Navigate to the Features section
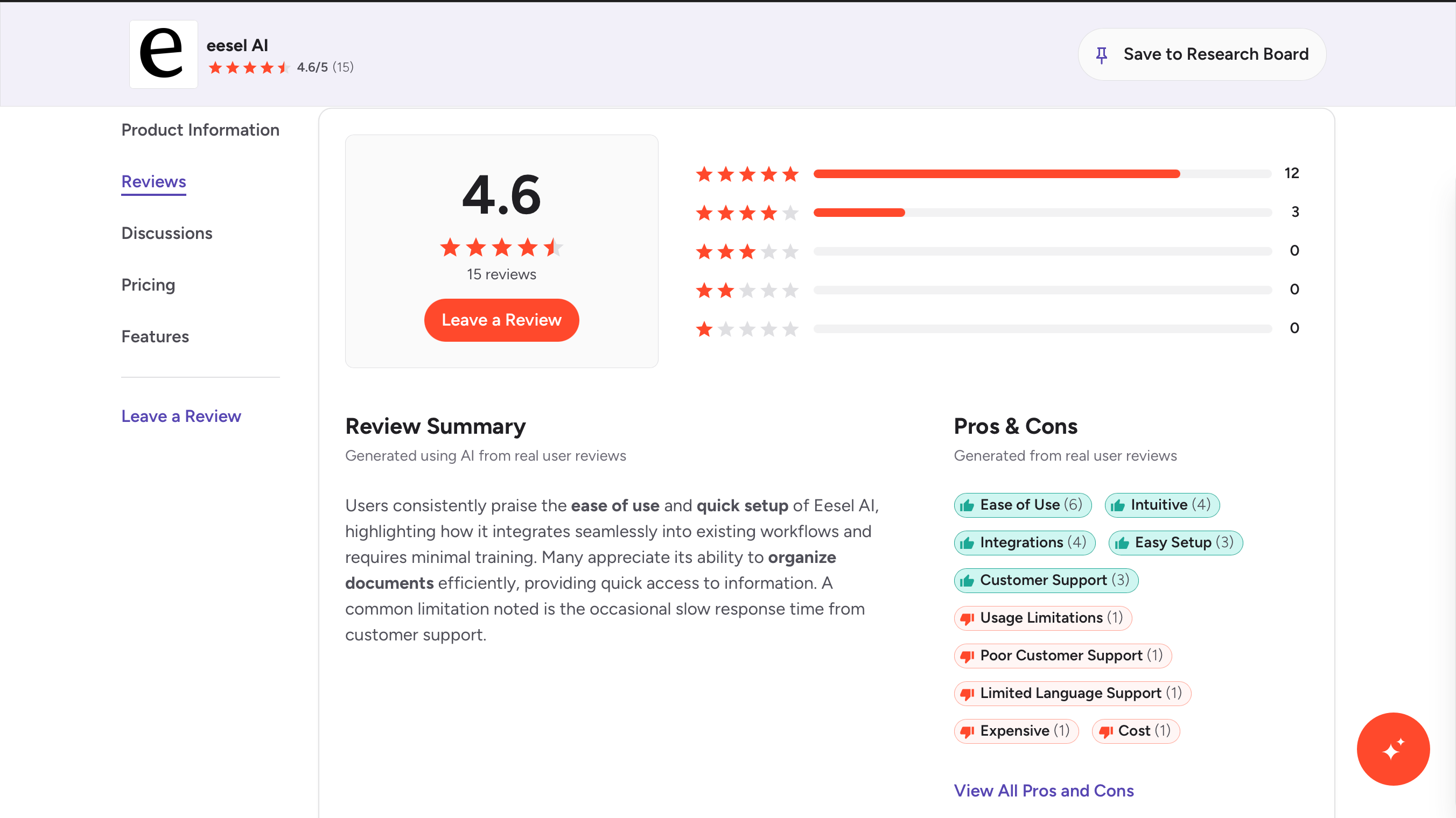The image size is (1456, 818). coord(155,337)
